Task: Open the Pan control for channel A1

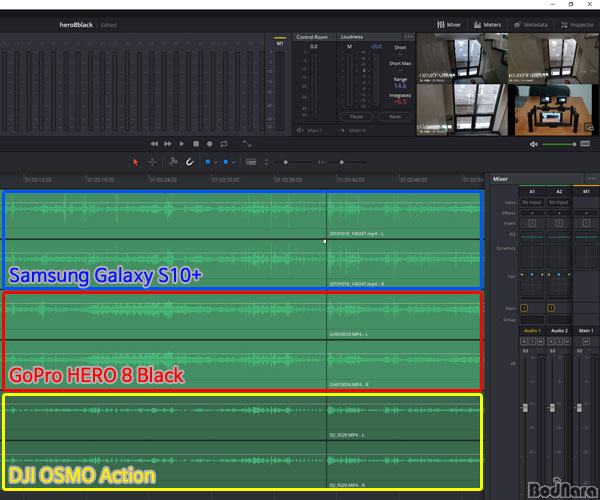Action: tap(532, 285)
